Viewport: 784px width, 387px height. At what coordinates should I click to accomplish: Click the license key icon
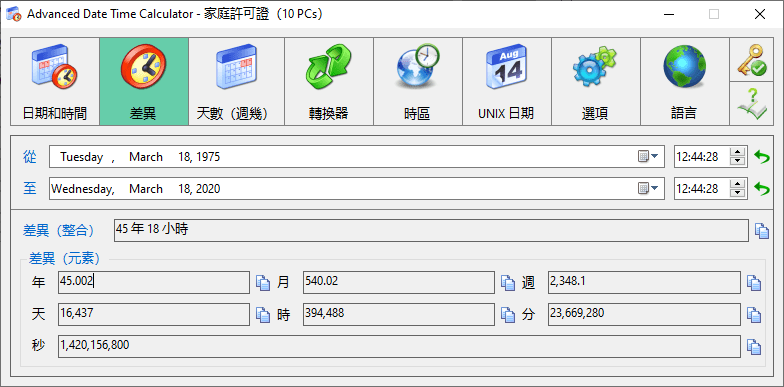click(x=751, y=60)
